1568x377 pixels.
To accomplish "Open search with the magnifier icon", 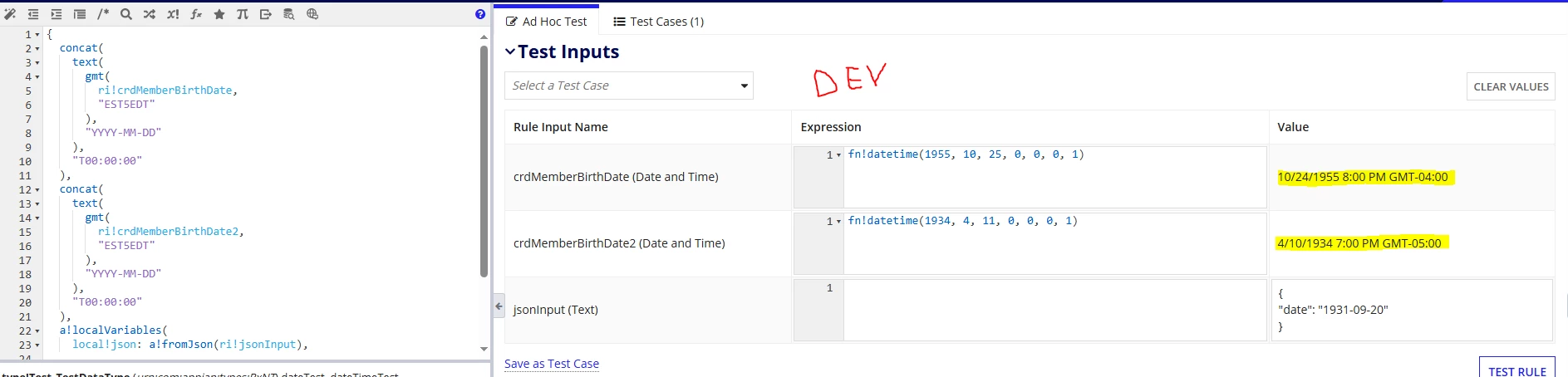I will coord(126,14).
